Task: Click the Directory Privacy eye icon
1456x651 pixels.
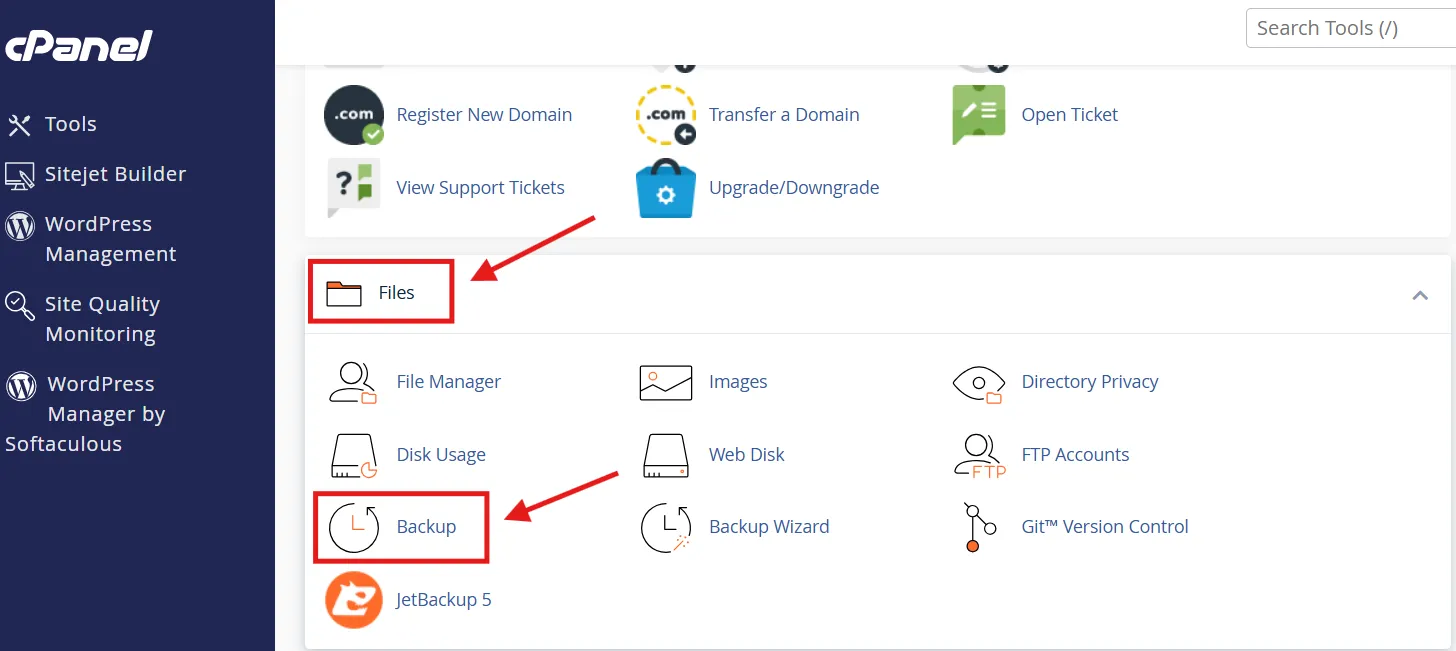Action: coord(978,382)
